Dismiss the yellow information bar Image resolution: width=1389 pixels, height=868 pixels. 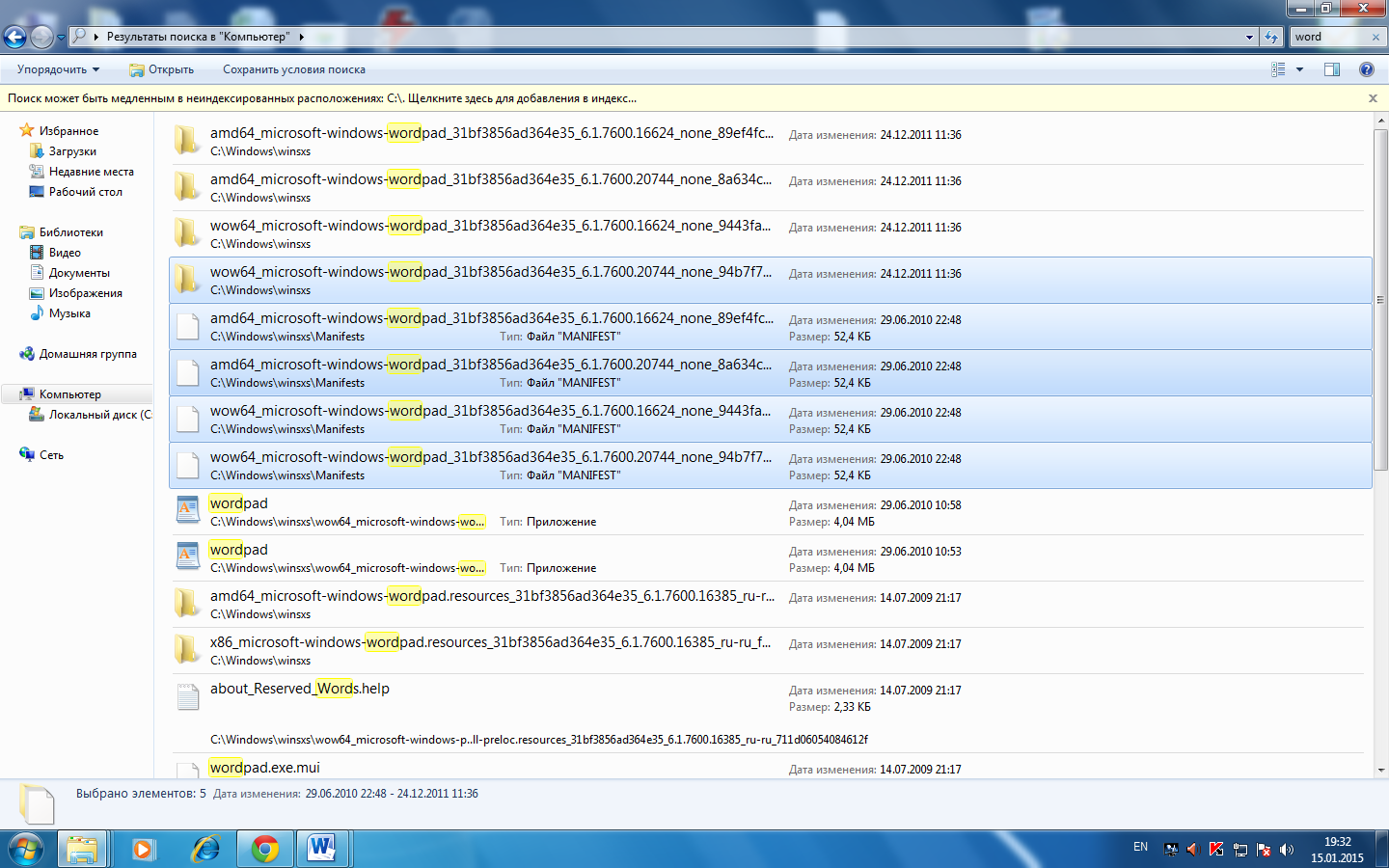[1373, 98]
